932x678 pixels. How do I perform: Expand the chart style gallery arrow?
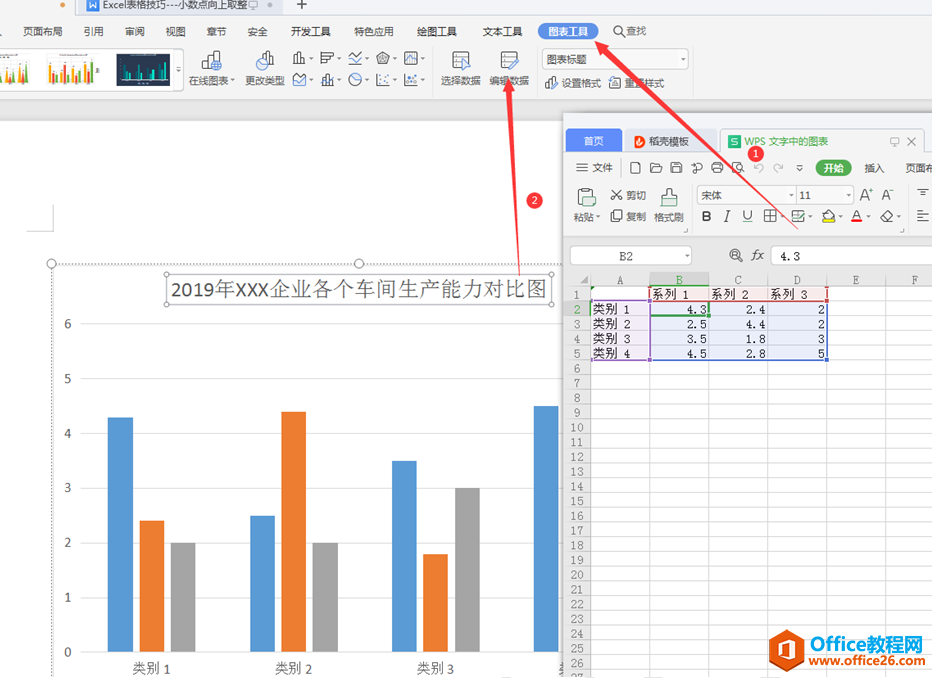[178, 70]
